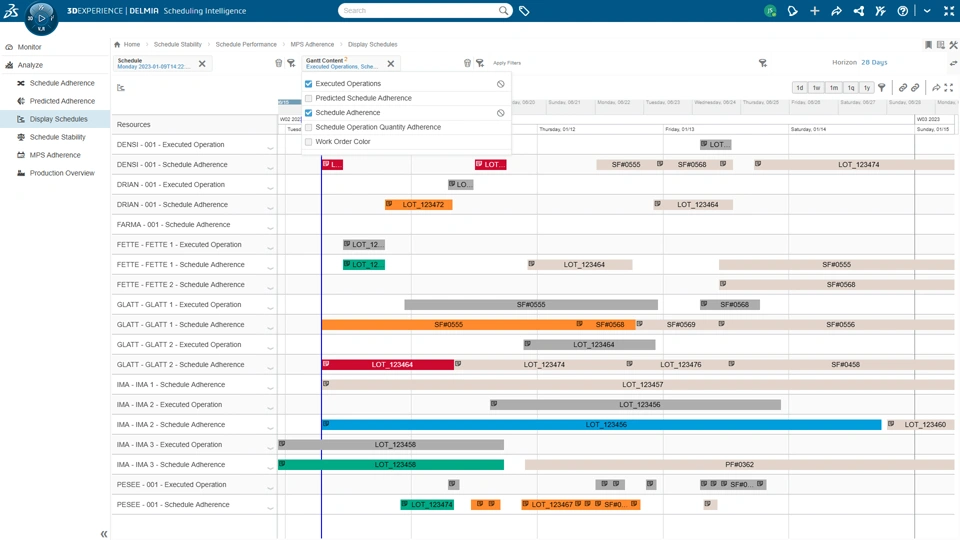Close the Gantt Content filter chip

pos(391,64)
